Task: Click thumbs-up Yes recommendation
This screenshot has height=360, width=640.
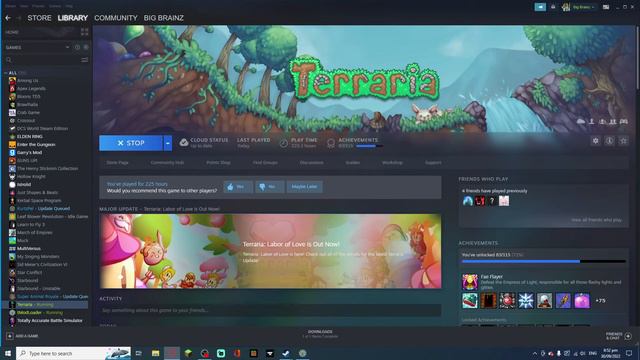Action: [x=238, y=187]
